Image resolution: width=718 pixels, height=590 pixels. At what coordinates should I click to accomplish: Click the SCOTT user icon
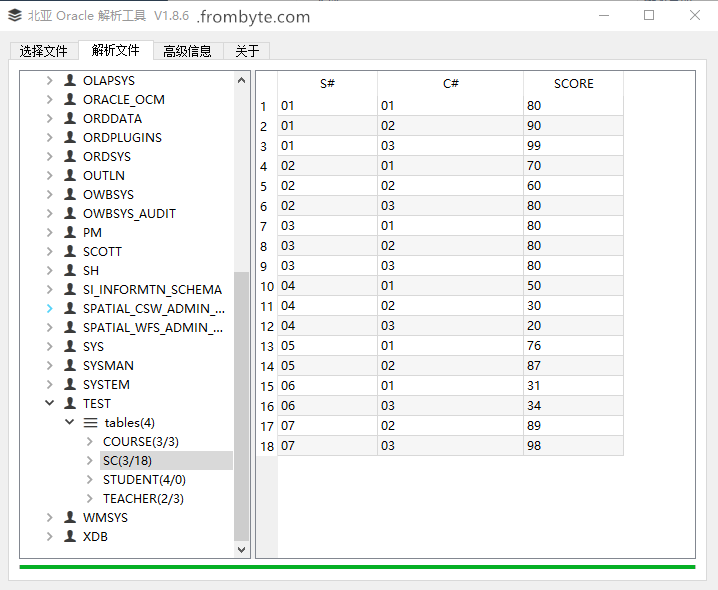(70, 251)
